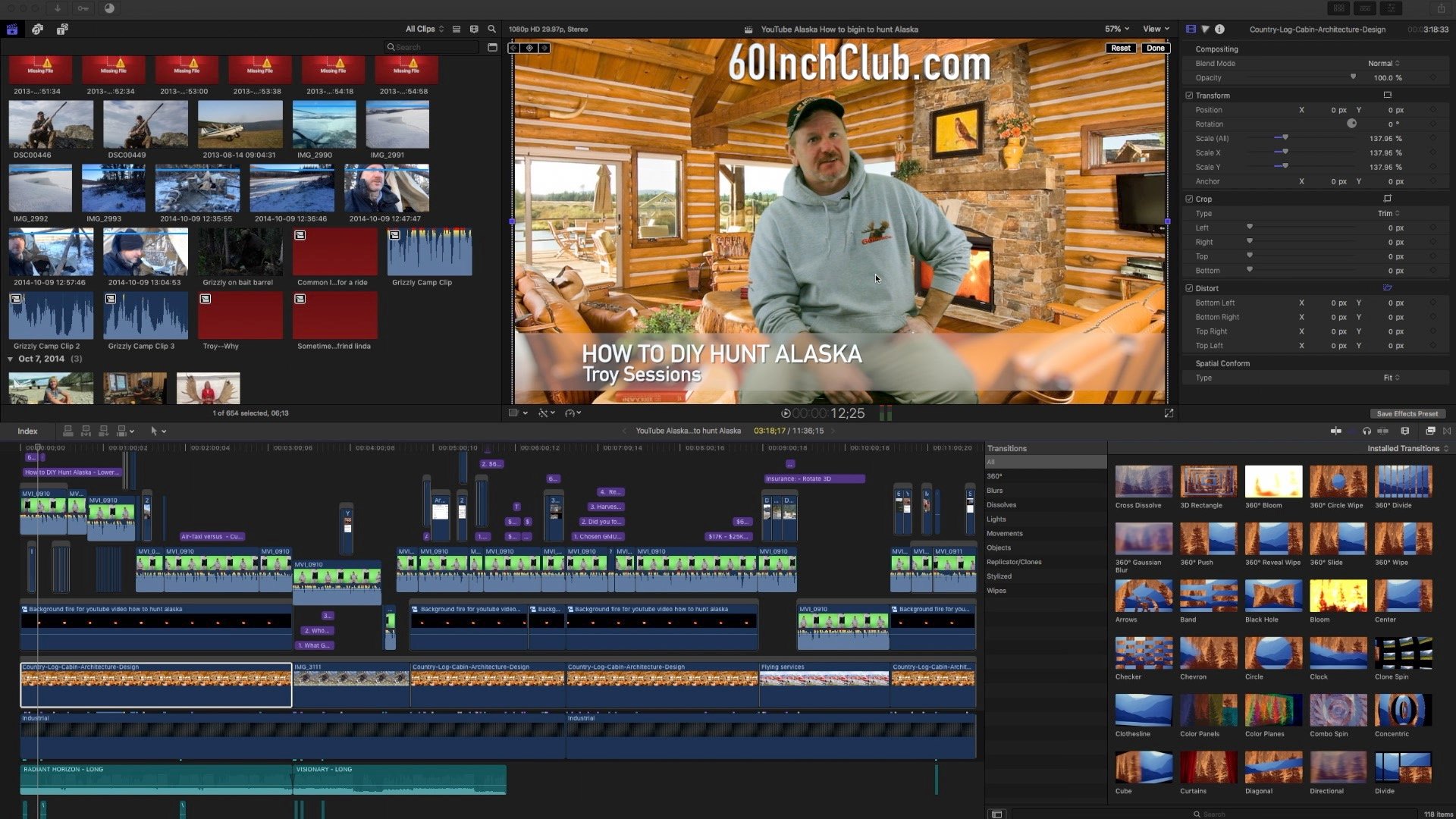
Task: Select the Cross Dissolve transition thumbnail
Action: click(x=1144, y=482)
